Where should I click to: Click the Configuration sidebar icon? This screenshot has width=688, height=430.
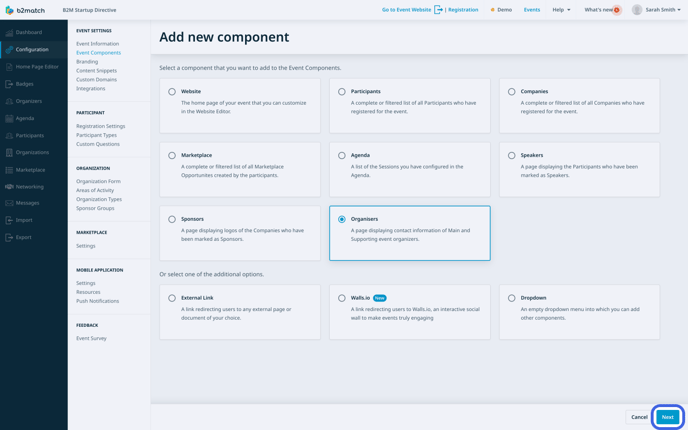click(x=9, y=50)
